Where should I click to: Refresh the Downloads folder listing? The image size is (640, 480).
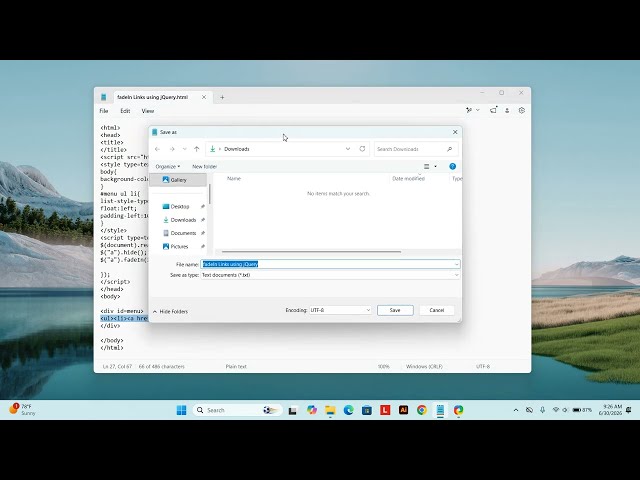point(362,149)
